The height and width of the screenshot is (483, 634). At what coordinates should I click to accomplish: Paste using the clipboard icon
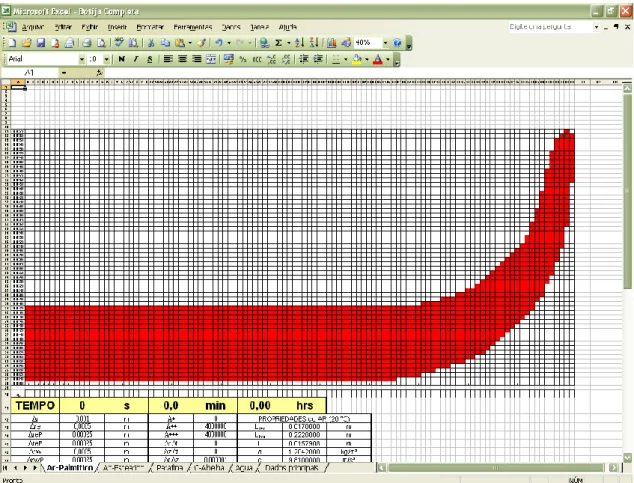(180, 43)
